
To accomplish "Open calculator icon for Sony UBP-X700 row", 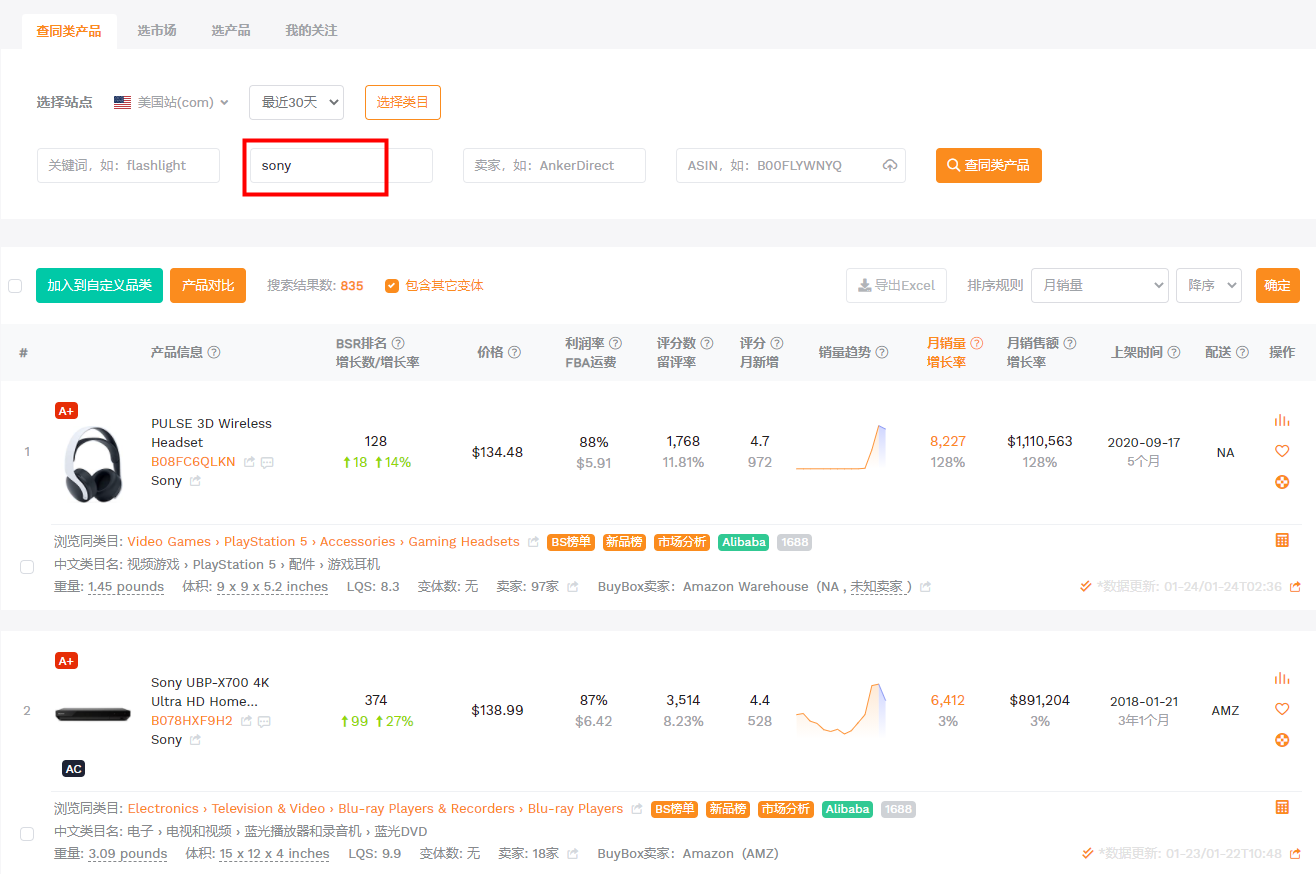I will pyautogui.click(x=1282, y=807).
